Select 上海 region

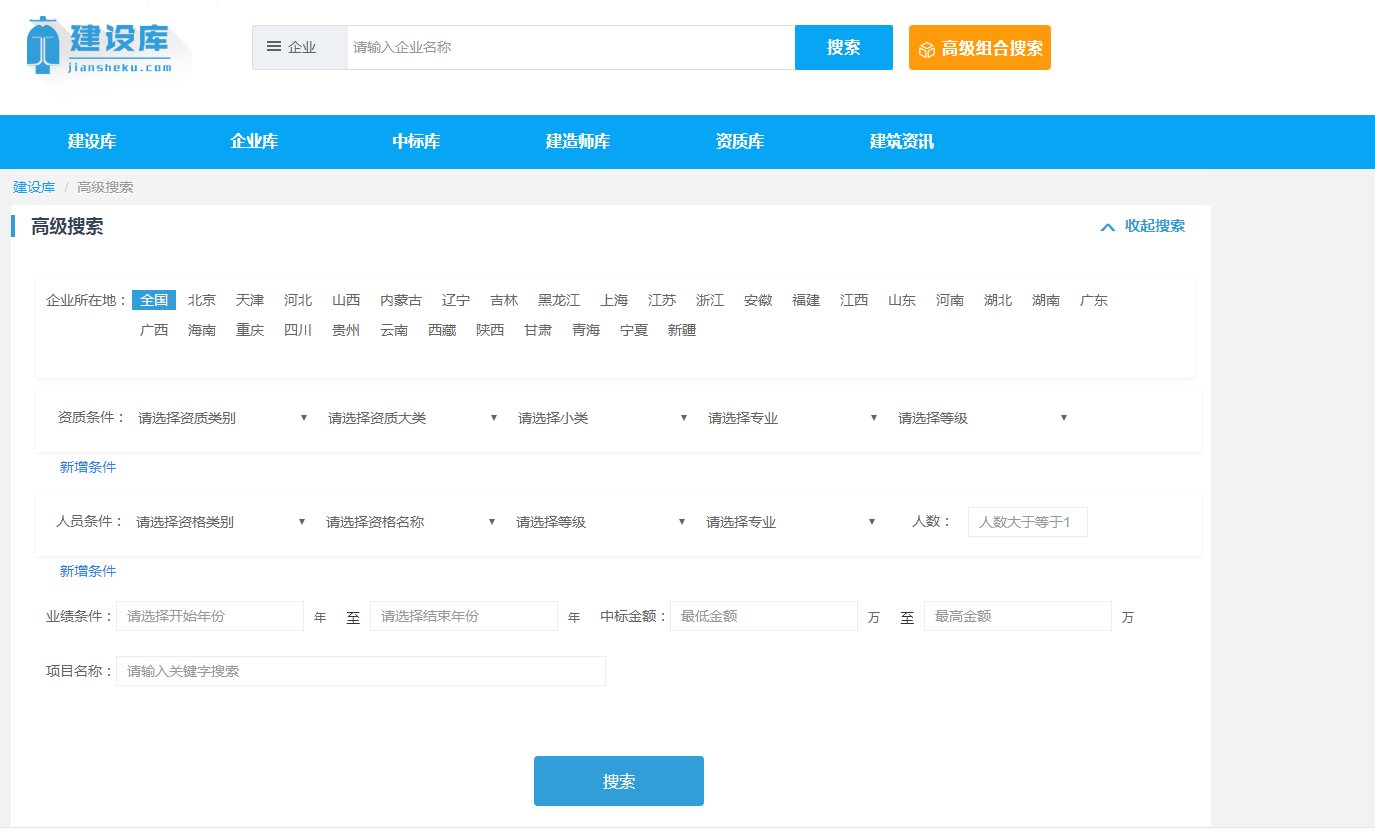click(x=614, y=300)
